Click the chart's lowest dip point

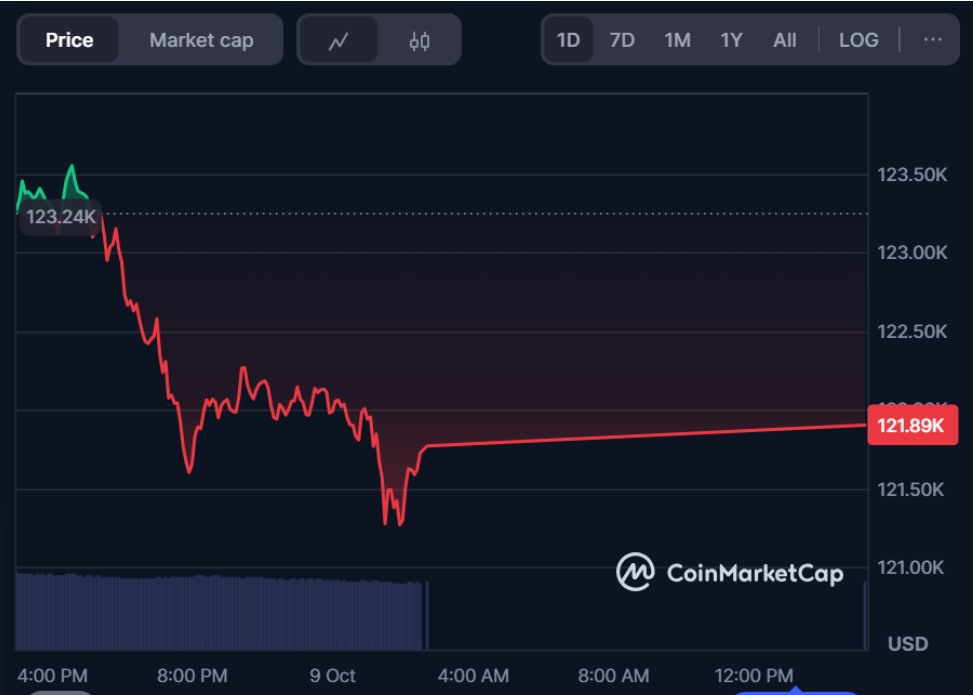(x=400, y=524)
